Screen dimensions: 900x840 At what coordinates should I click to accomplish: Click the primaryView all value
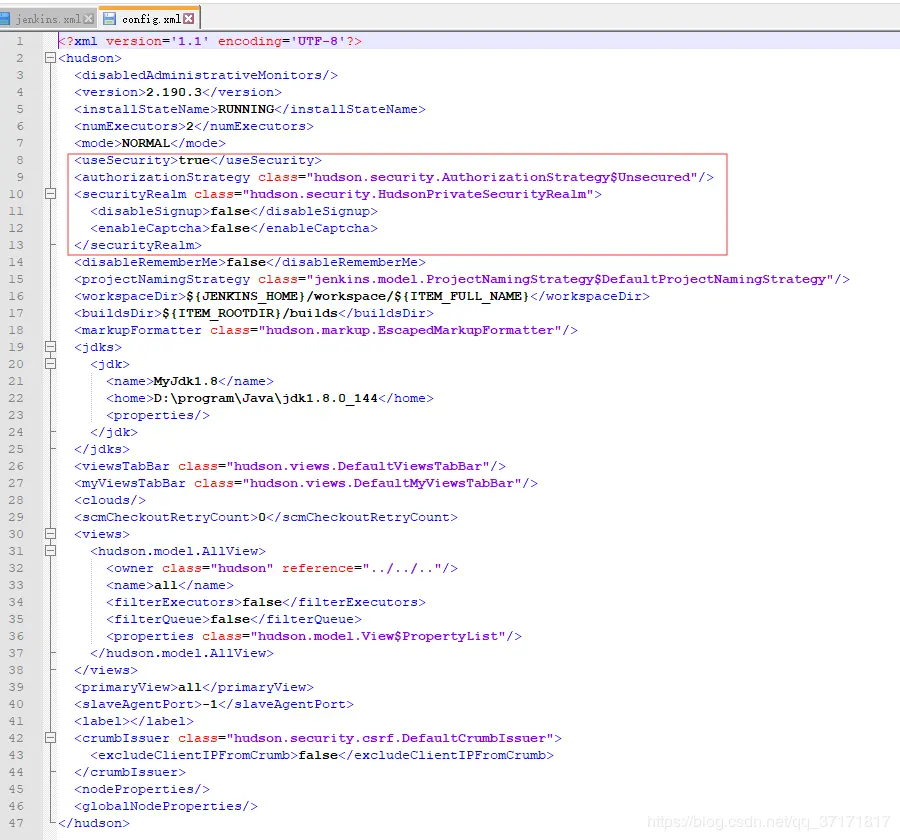[189, 687]
